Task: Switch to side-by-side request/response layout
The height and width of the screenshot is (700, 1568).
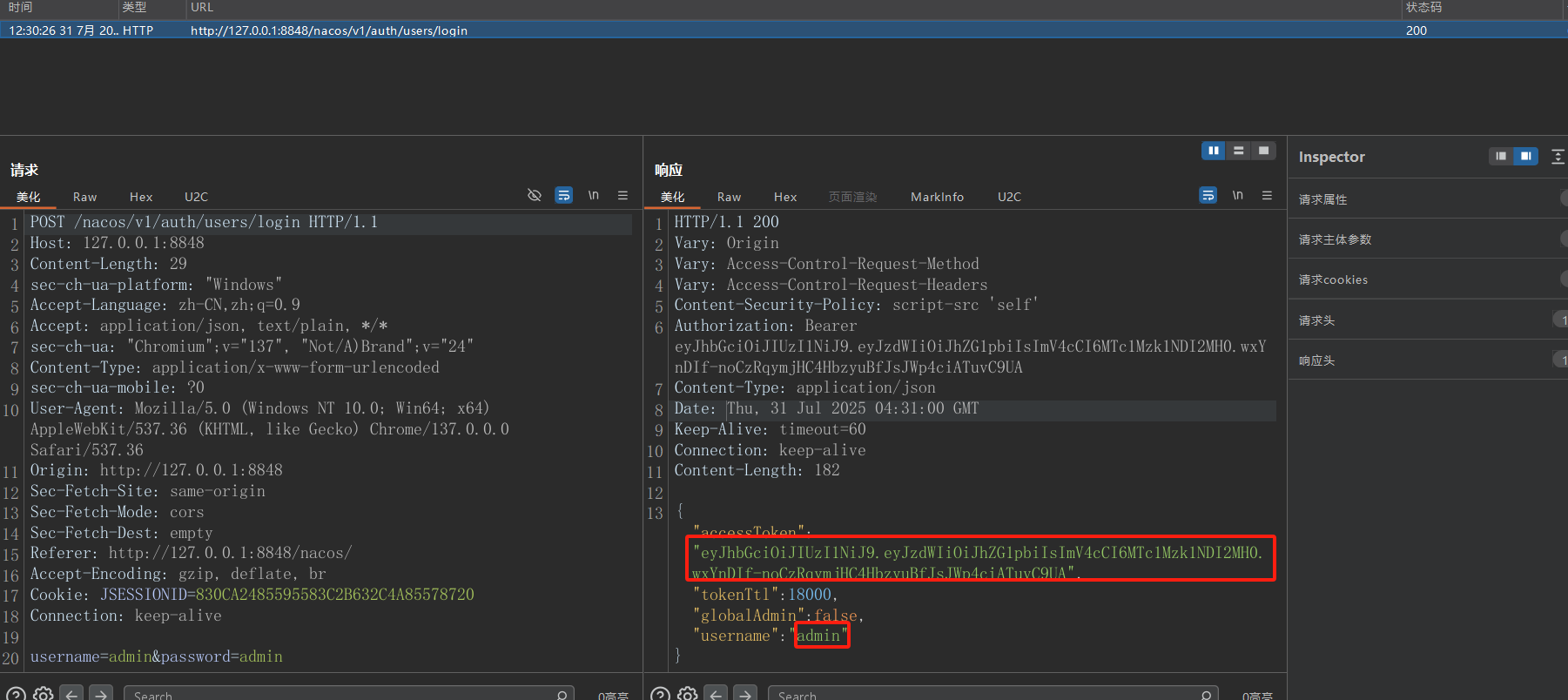Action: pyautogui.click(x=1213, y=151)
